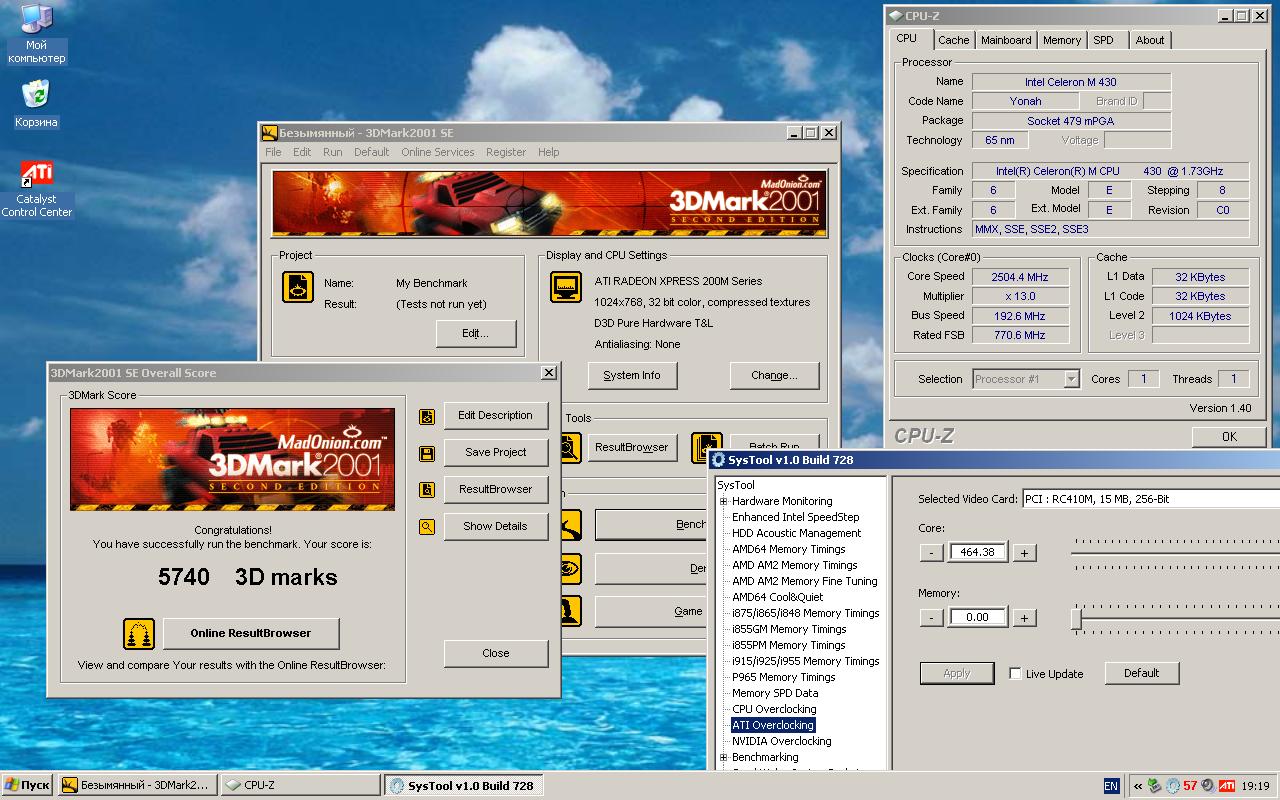Click the Core clock slider track
Viewport: 1280px width, 800px height.
[x=1176, y=555]
